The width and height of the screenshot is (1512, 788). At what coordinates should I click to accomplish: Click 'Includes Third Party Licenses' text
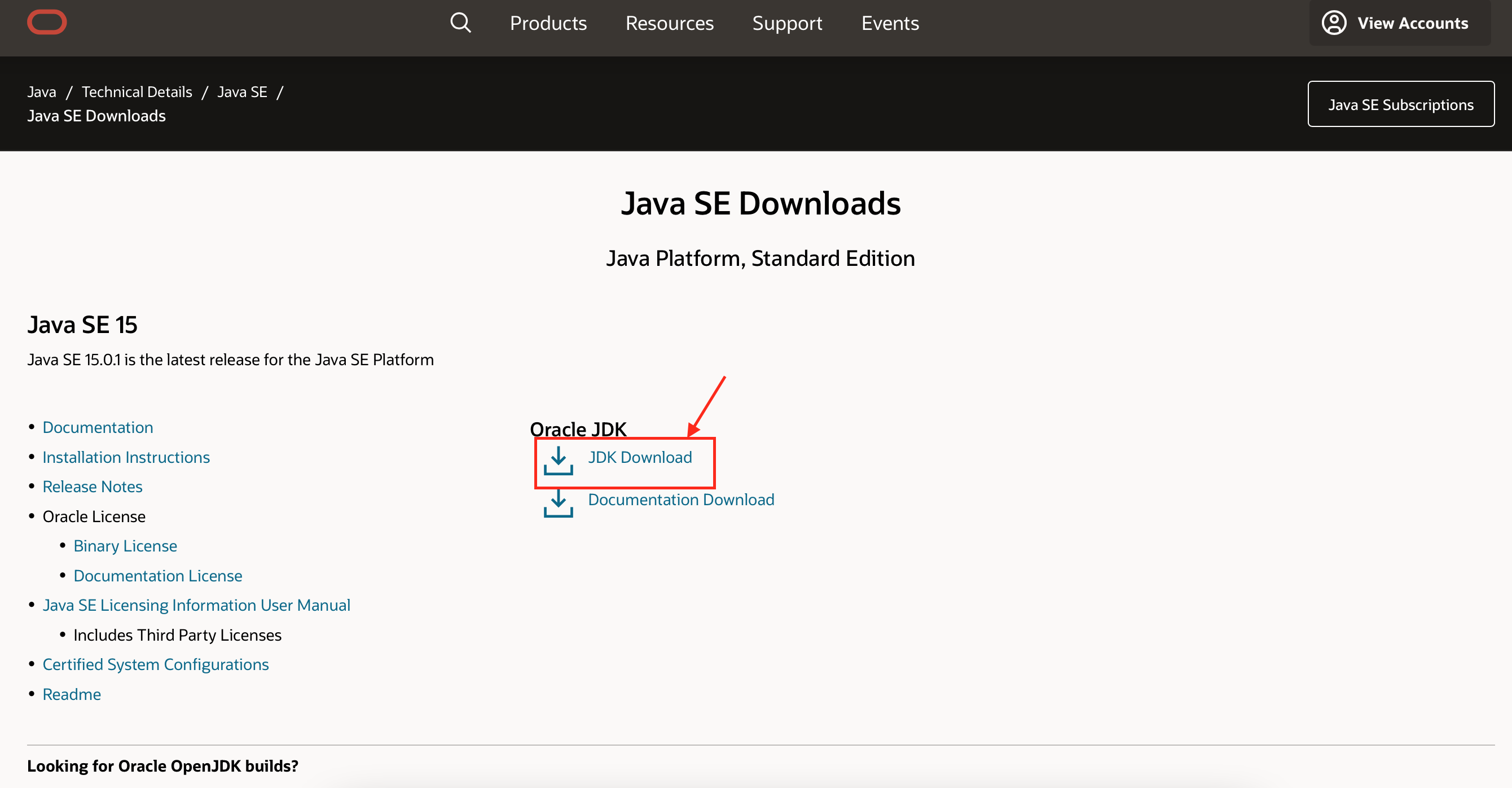pyautogui.click(x=177, y=636)
